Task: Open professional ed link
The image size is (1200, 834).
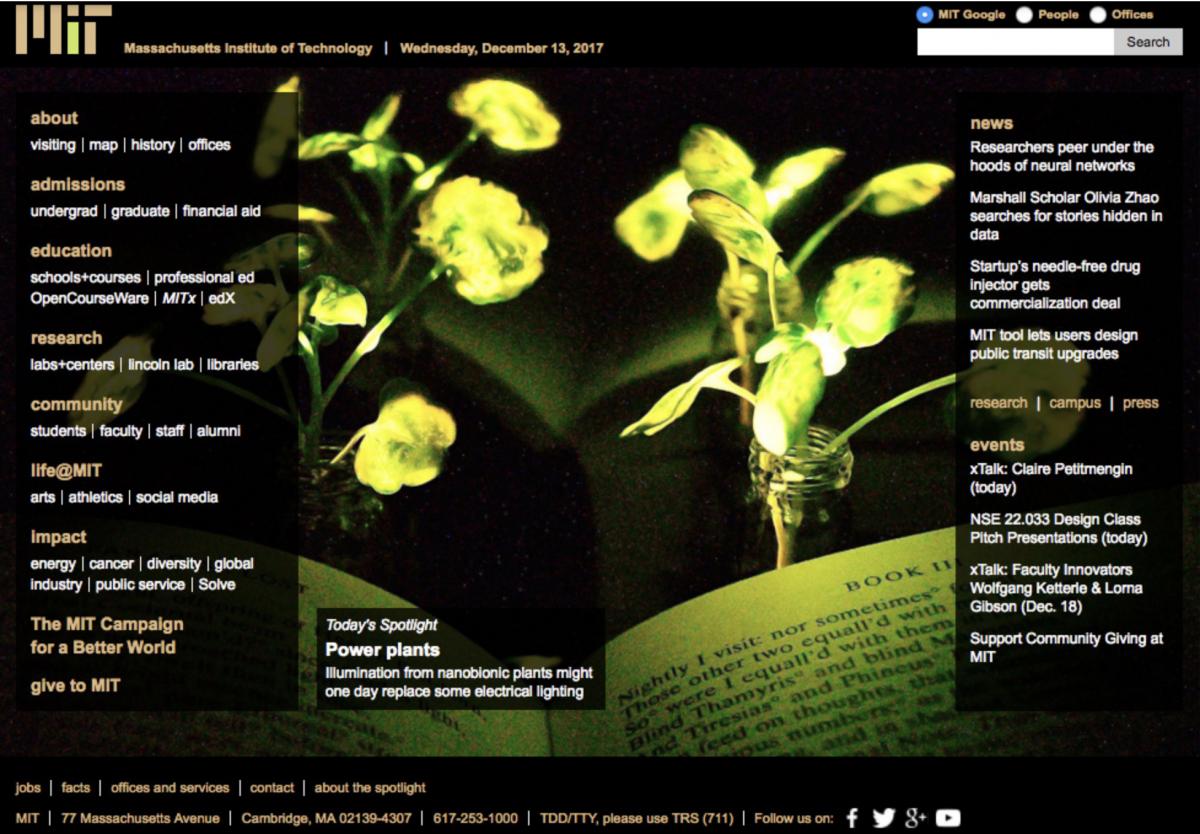Action: coord(204,277)
